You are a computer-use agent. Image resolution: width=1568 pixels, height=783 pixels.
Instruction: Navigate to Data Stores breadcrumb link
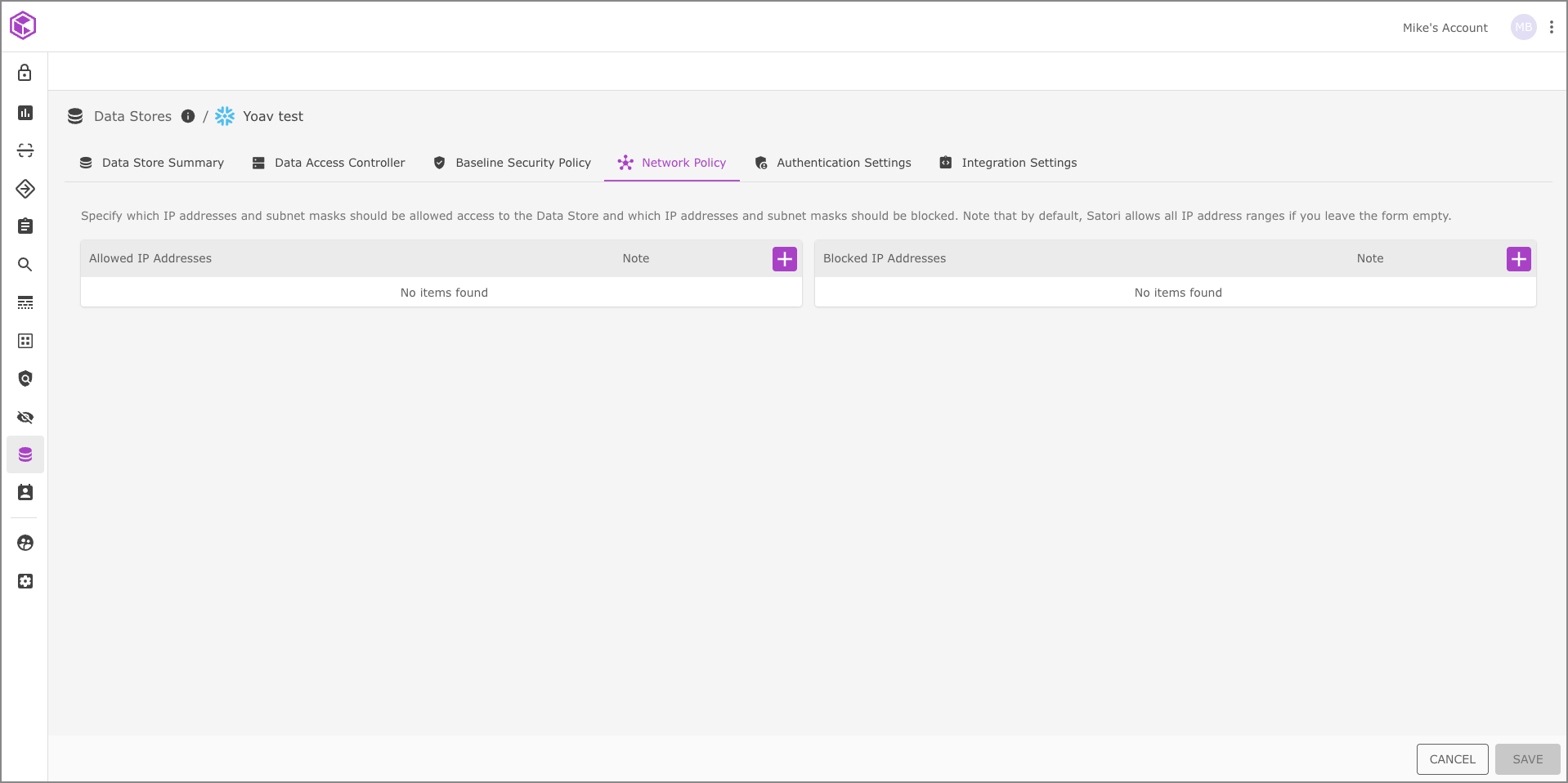(x=132, y=116)
